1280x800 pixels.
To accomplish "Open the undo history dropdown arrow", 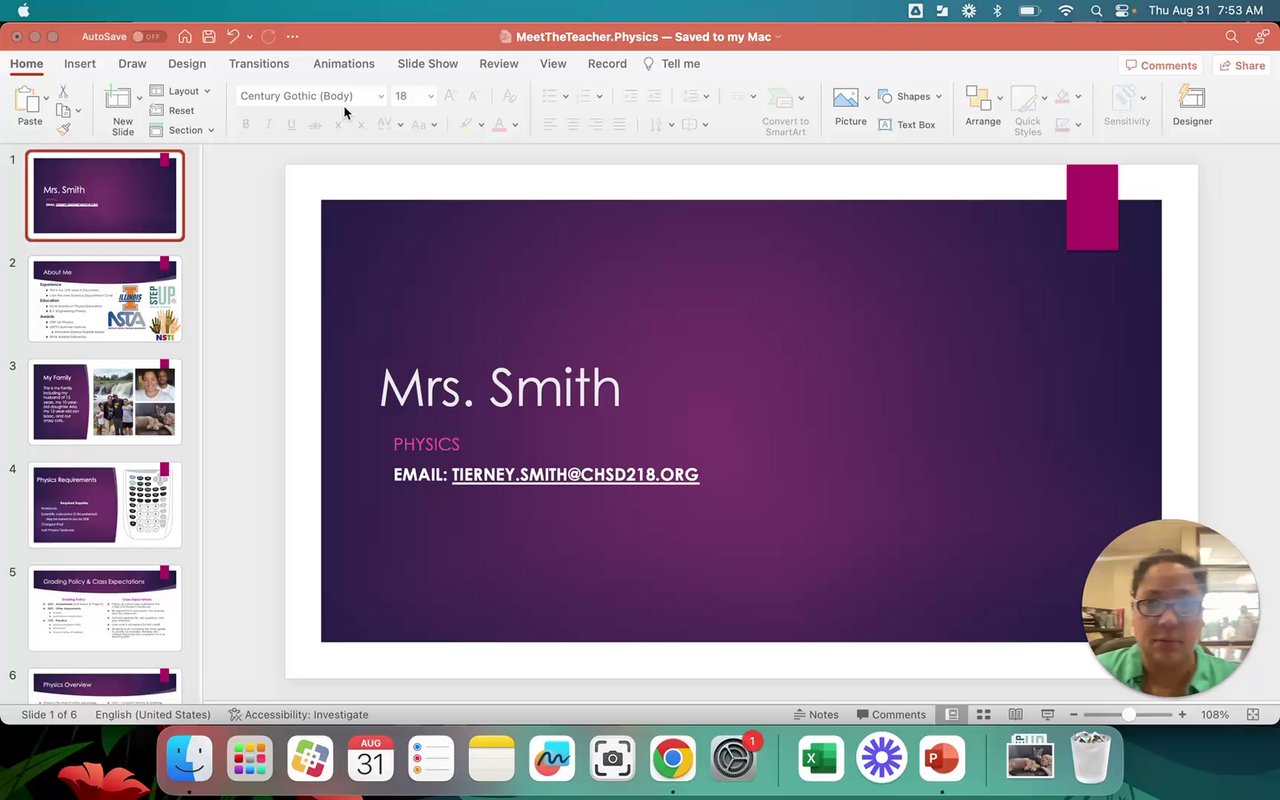I will [249, 37].
